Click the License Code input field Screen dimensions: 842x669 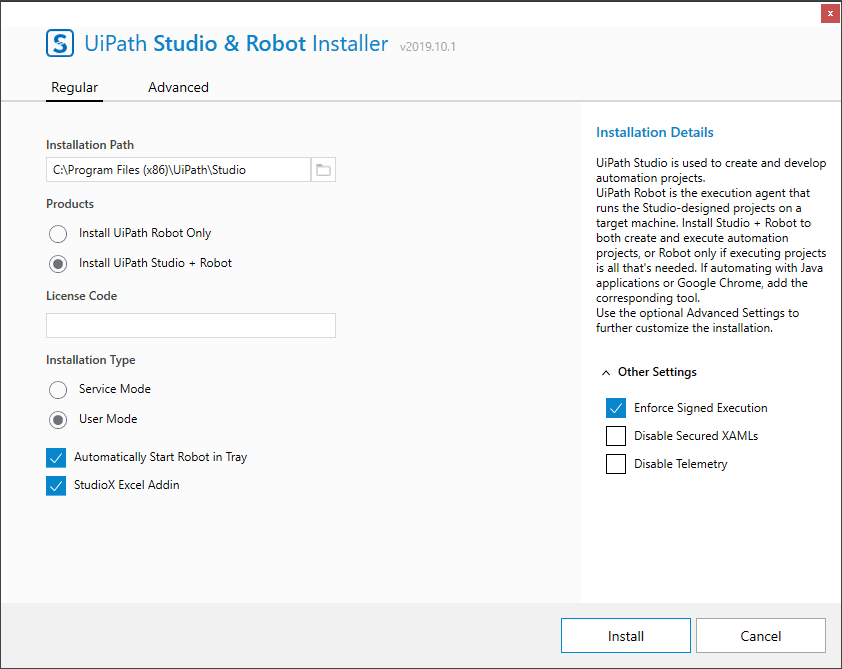click(x=190, y=325)
